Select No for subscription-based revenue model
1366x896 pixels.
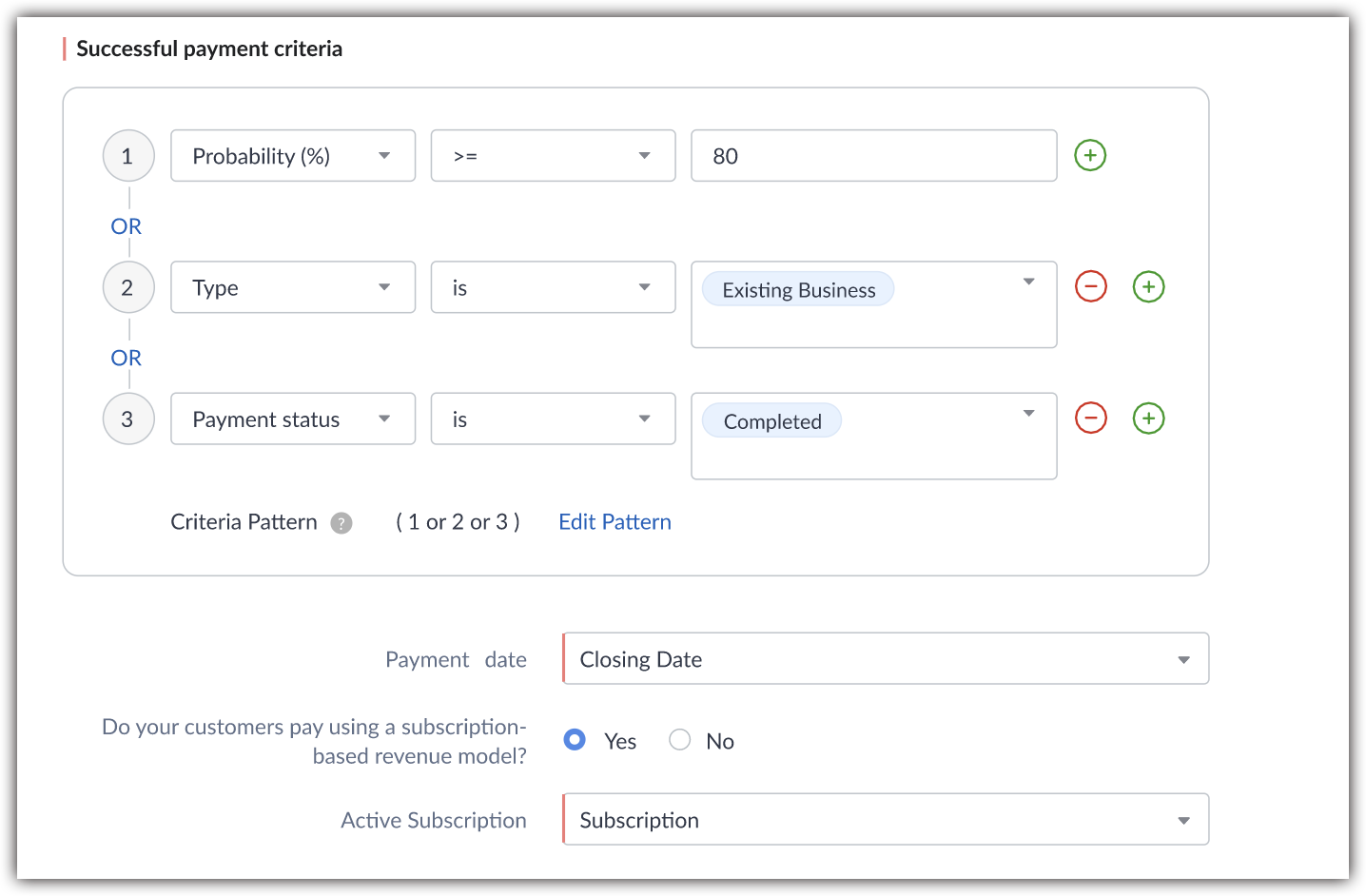pos(679,740)
